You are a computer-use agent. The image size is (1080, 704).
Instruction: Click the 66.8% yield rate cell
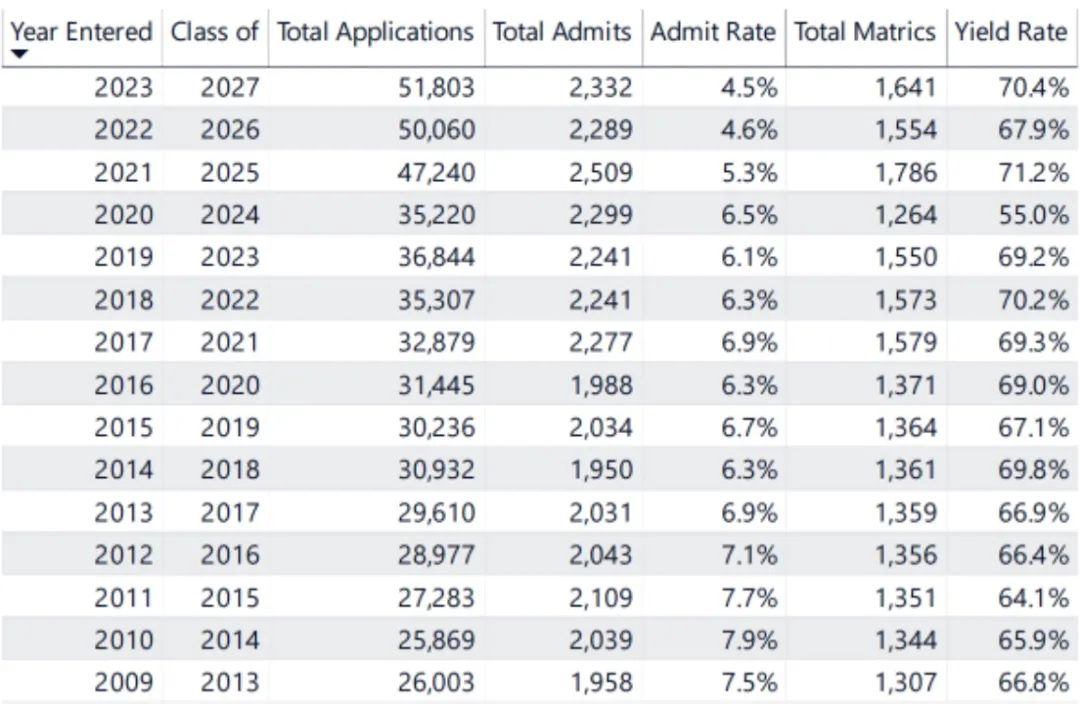pos(1034,682)
